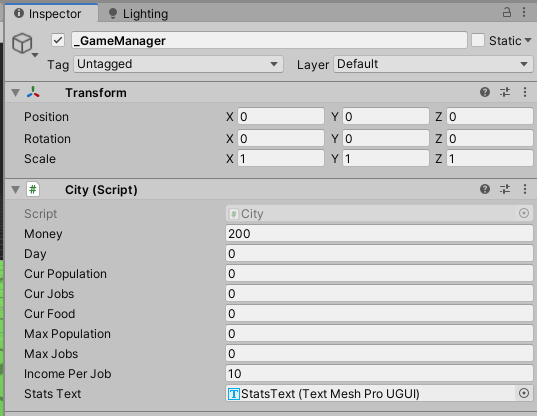Click the City (Script) header title

point(101,190)
